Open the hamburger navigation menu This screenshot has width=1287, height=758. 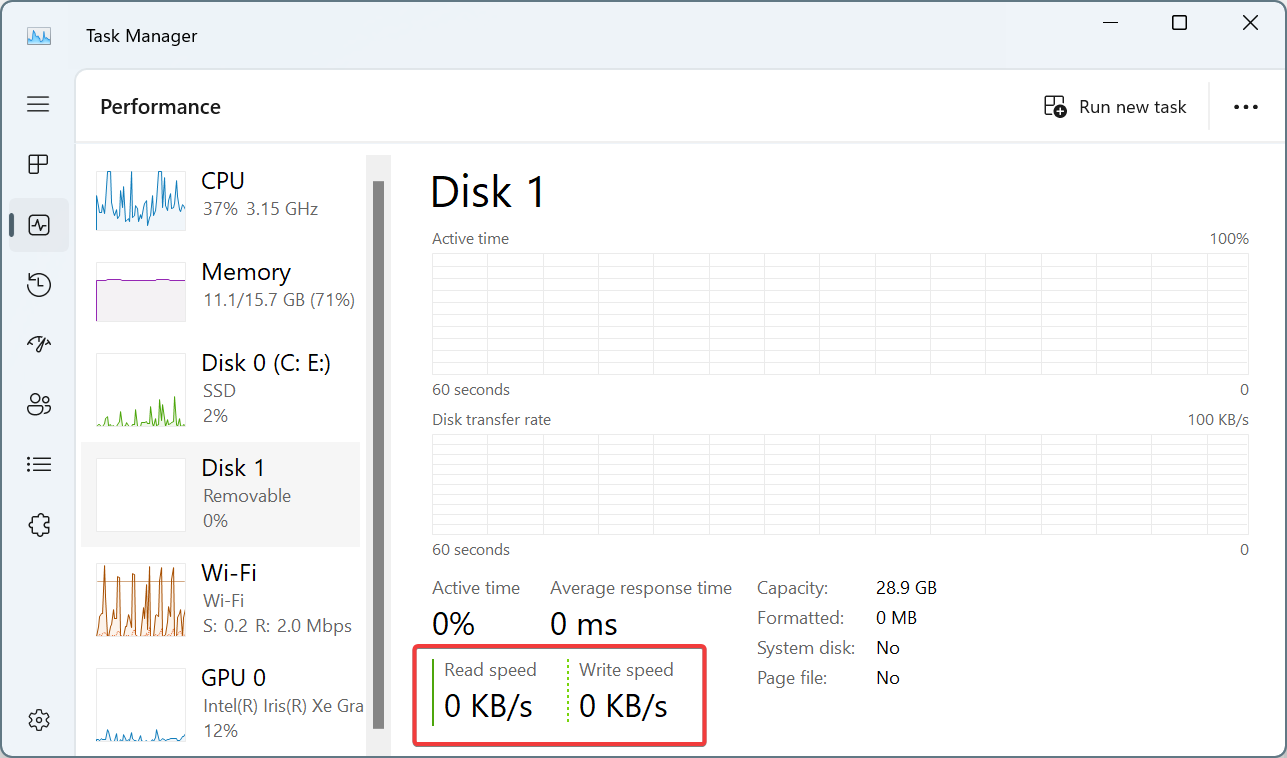click(38, 104)
